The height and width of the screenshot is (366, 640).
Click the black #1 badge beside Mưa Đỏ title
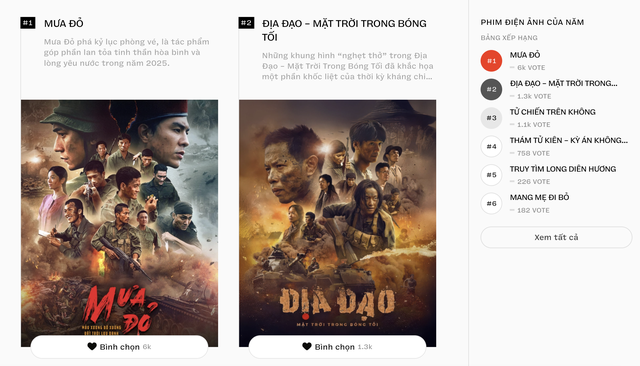(x=28, y=23)
